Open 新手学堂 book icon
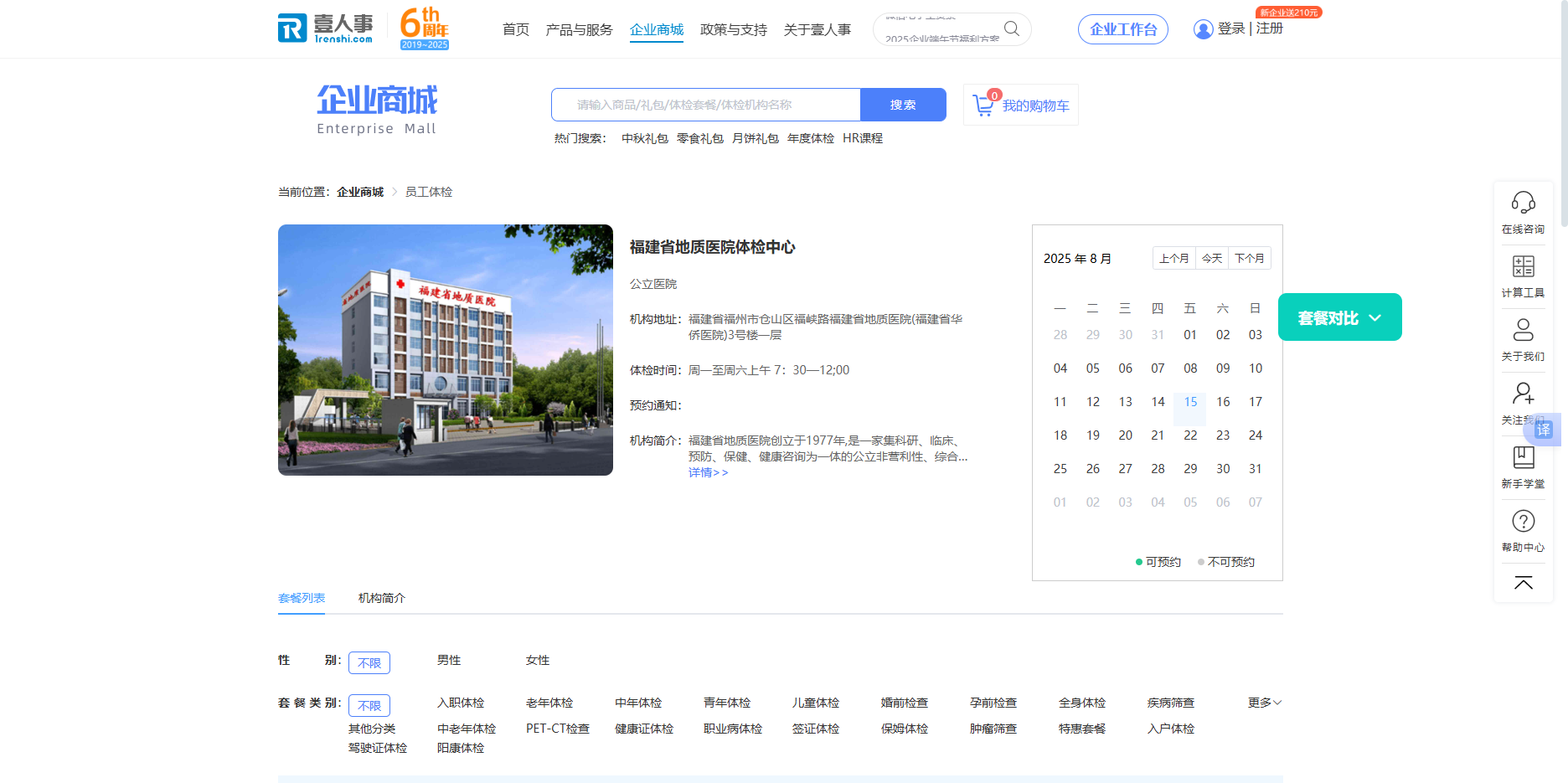The image size is (1568, 783). pos(1524,457)
